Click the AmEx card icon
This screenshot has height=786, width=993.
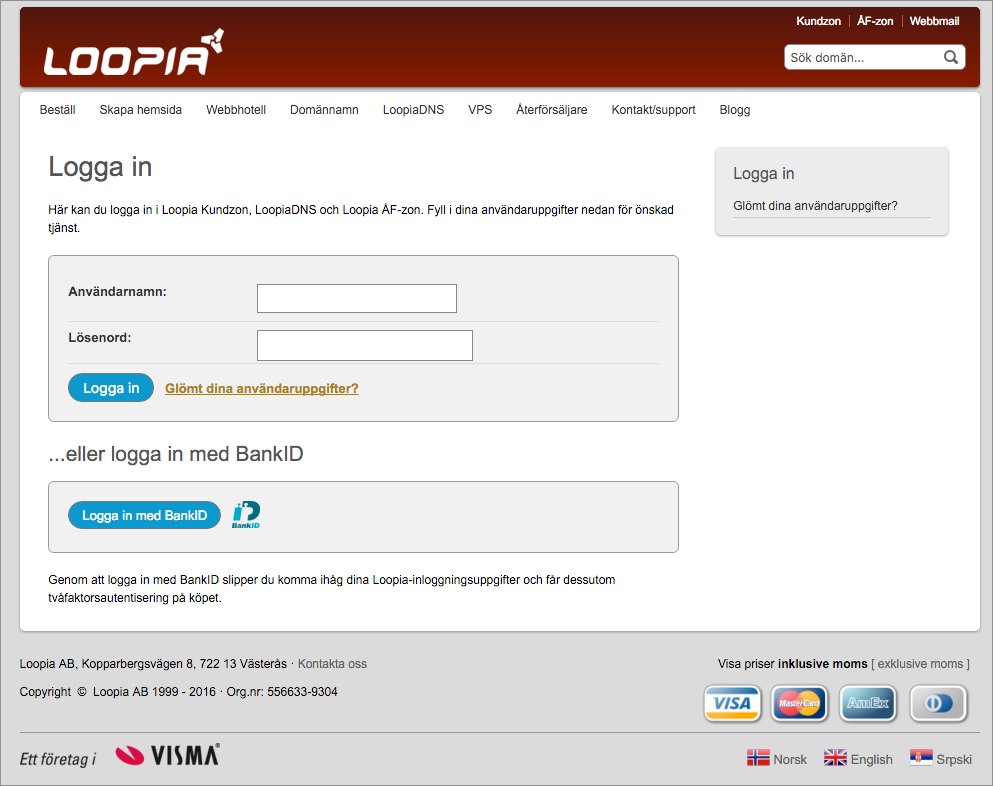coord(868,703)
